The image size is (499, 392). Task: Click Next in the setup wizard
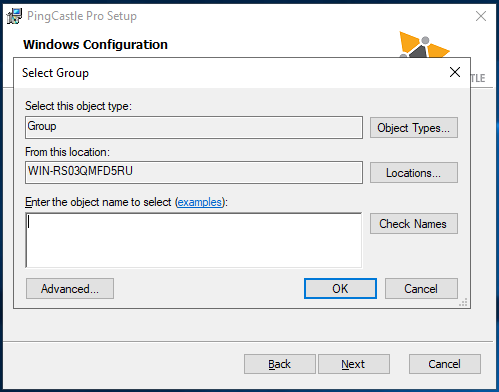pos(354,364)
